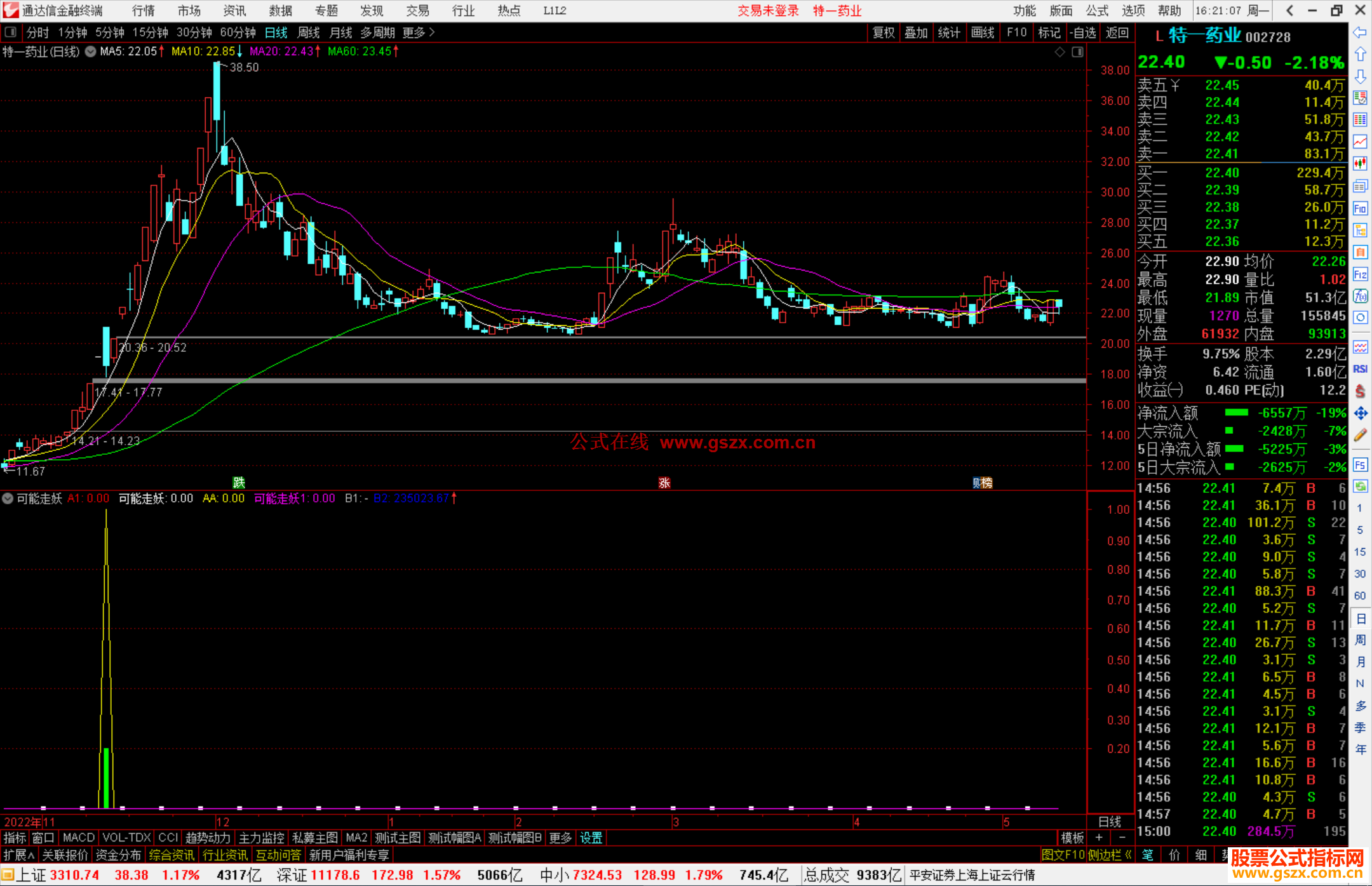Viewport: 1372px width, 886px height.
Task: Click the 复权 button above the chart
Action: [x=883, y=32]
